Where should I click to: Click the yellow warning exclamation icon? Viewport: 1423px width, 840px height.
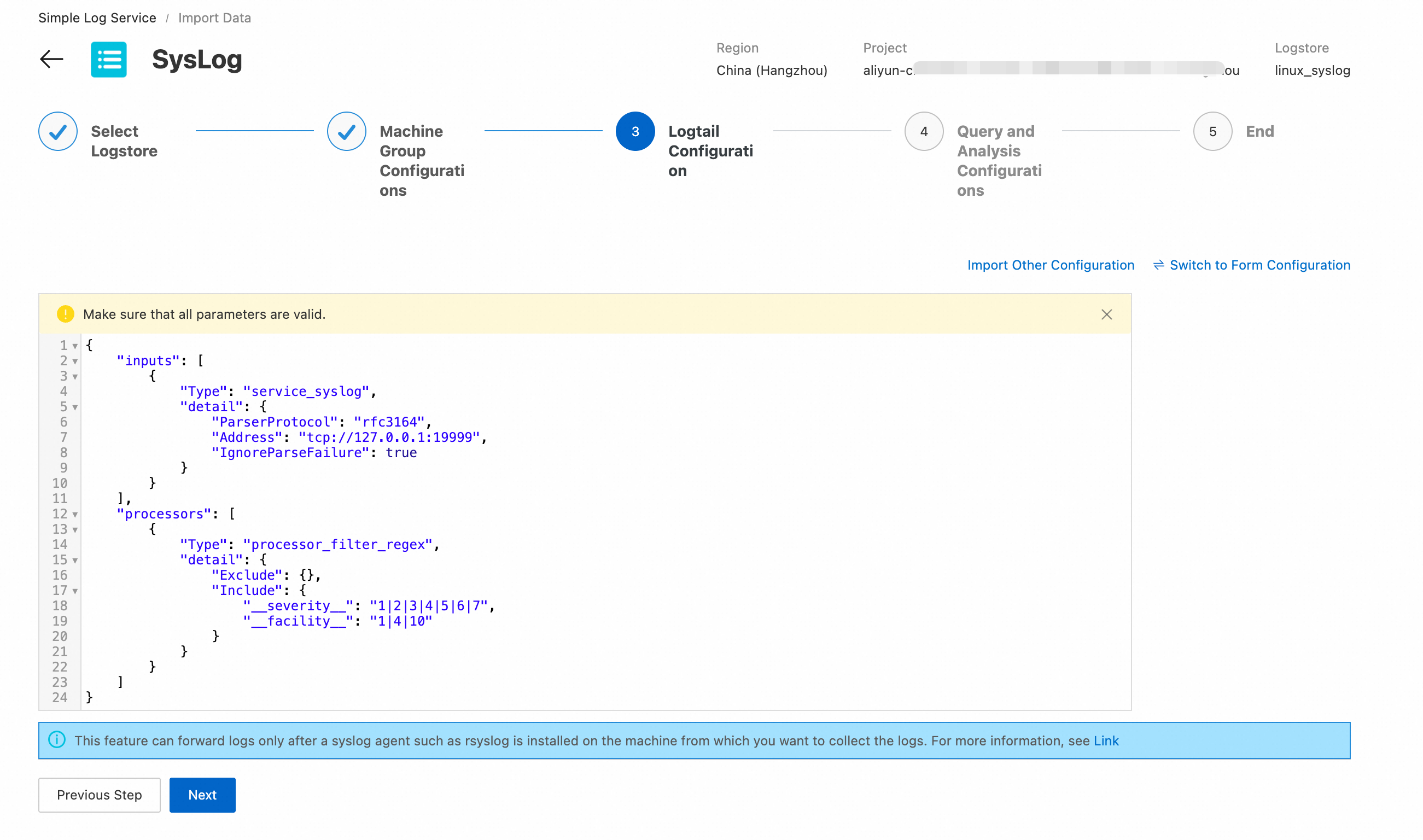[x=66, y=314]
